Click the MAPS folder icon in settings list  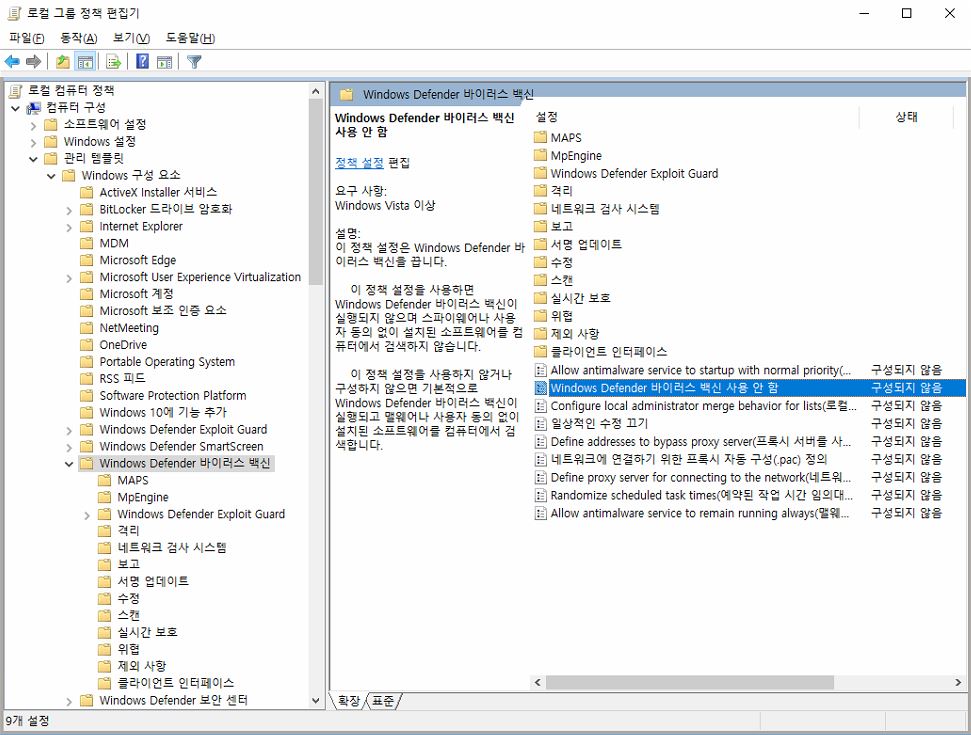[x=541, y=137]
